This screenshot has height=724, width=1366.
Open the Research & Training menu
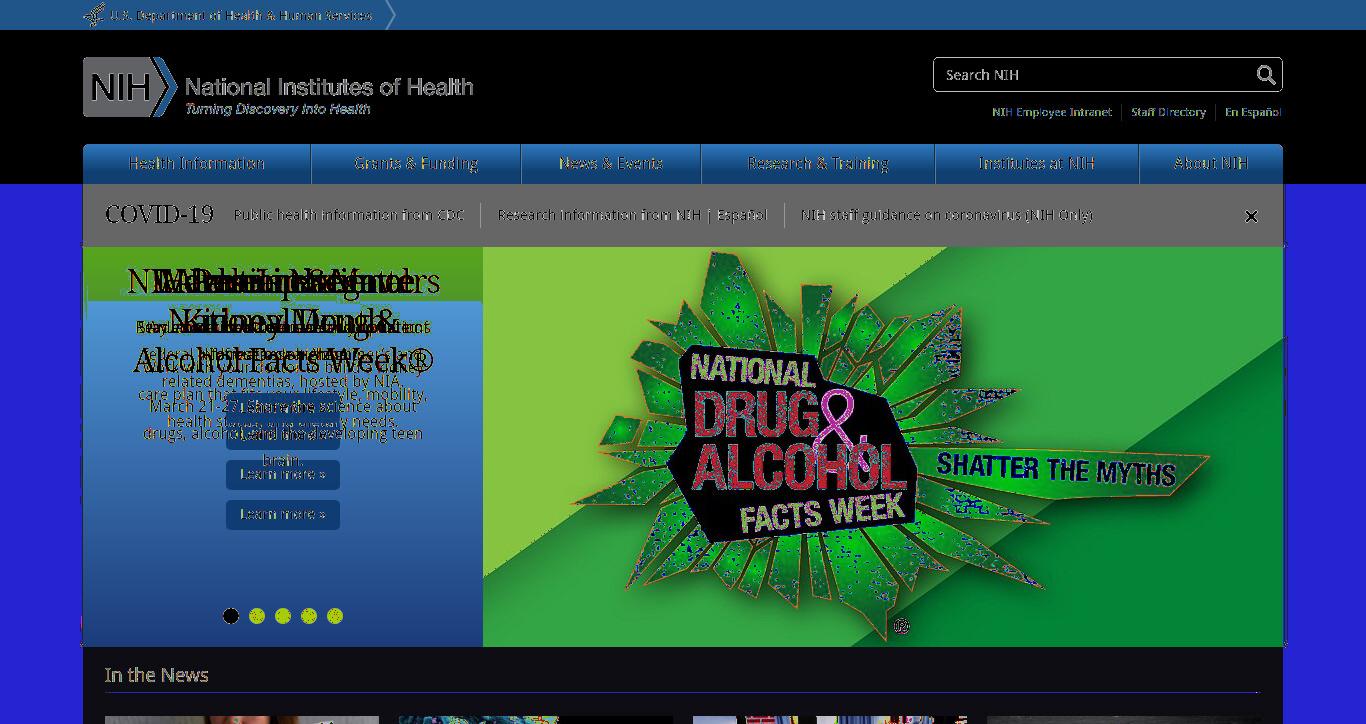pos(818,164)
